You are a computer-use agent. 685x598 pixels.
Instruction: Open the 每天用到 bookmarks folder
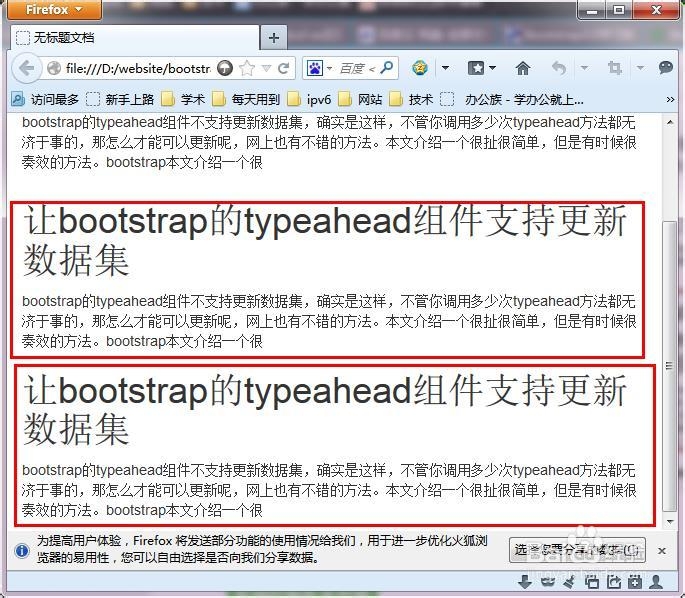(246, 100)
